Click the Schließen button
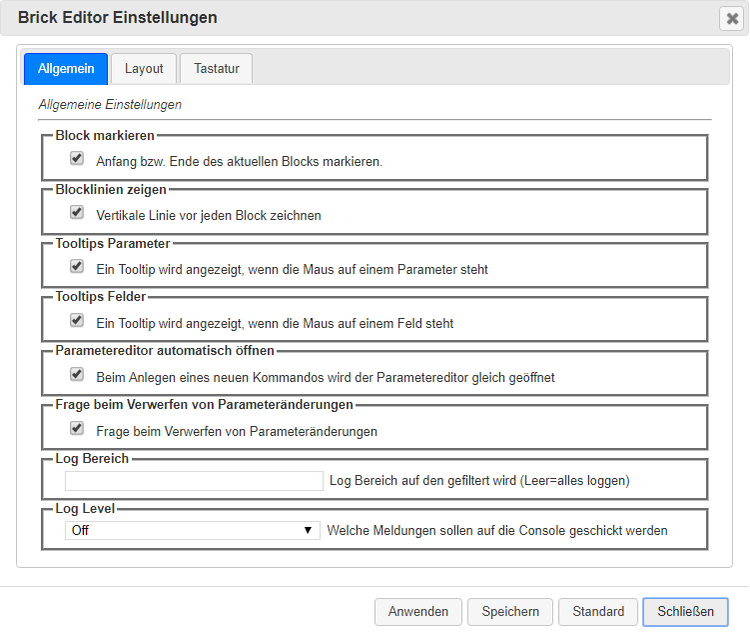This screenshot has height=638, width=750. point(685,612)
